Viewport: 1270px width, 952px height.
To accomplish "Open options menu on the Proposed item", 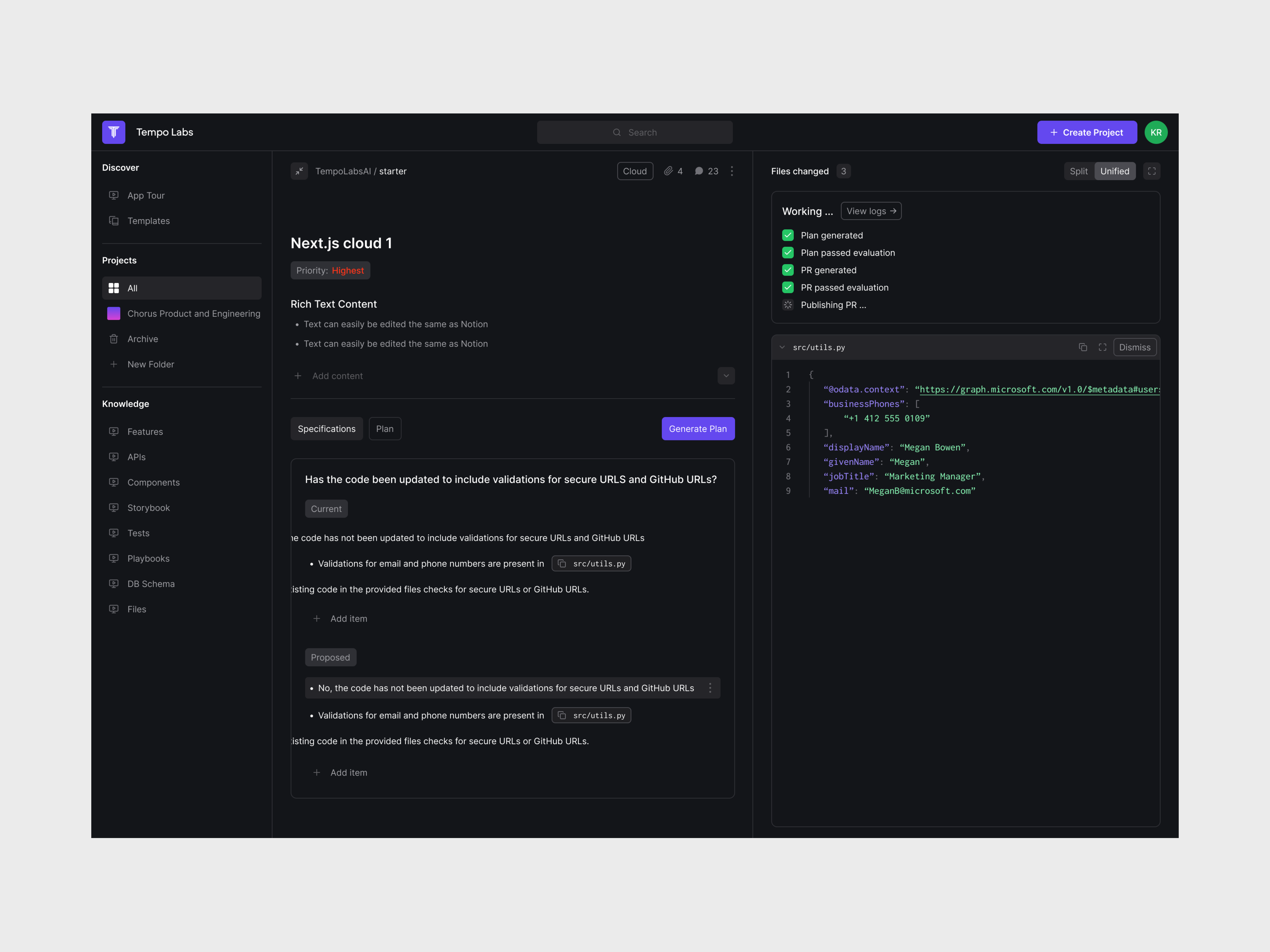I will tap(711, 688).
